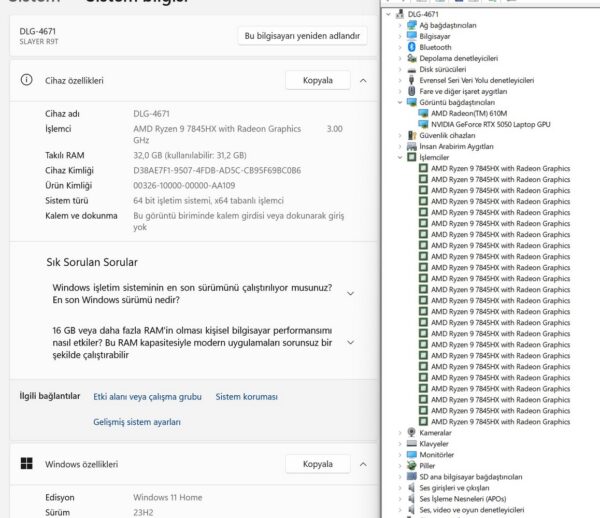The width and height of the screenshot is (600, 518).
Task: Open Gelişmiş sistem ayarları link
Action: pyautogui.click(x=137, y=422)
